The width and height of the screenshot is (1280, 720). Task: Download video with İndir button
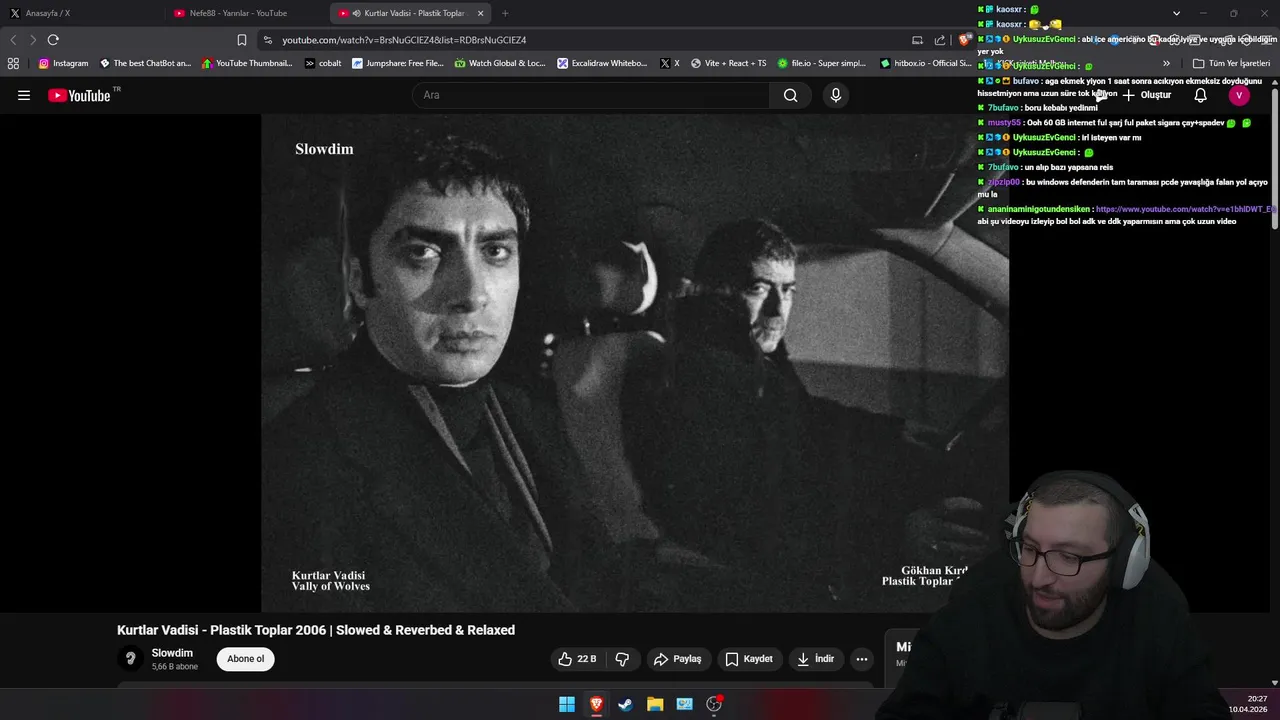pyautogui.click(x=815, y=659)
